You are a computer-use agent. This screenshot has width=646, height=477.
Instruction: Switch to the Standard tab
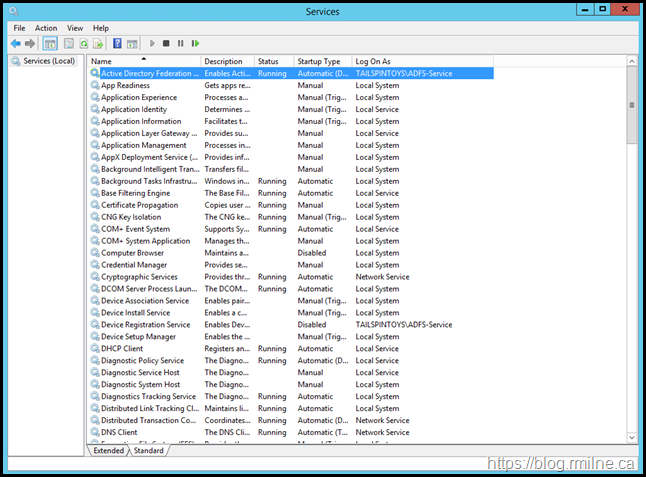point(148,451)
